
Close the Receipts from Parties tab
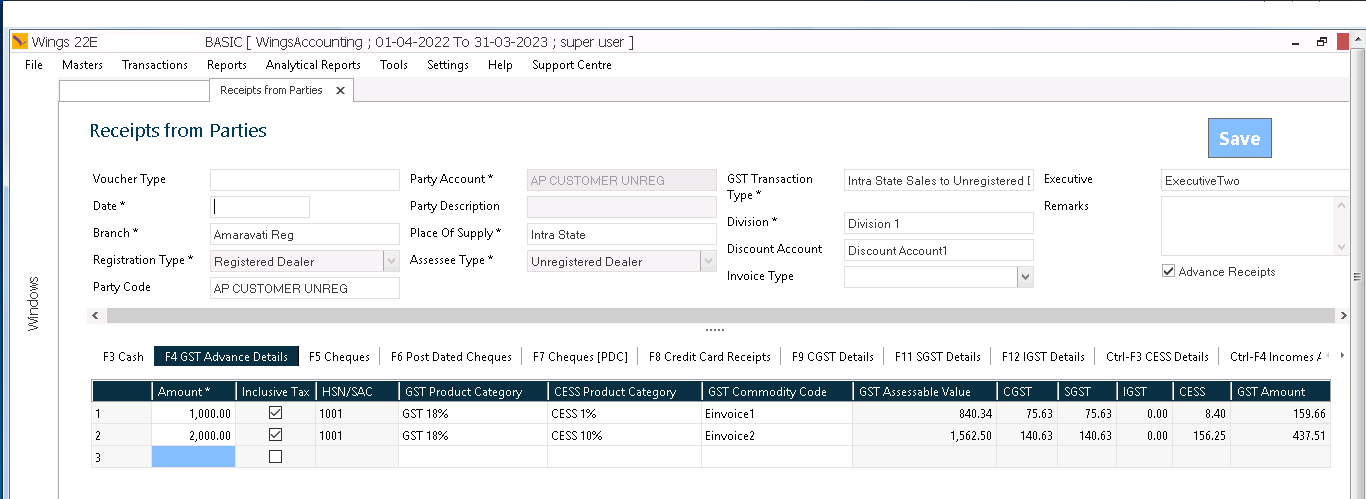click(x=340, y=90)
